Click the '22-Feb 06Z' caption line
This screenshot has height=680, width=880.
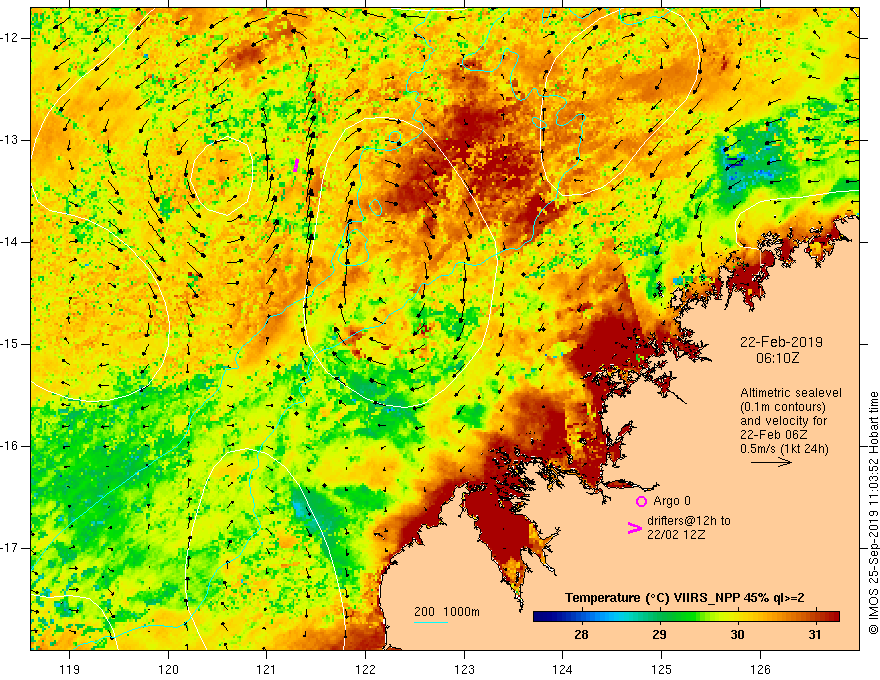point(776,435)
